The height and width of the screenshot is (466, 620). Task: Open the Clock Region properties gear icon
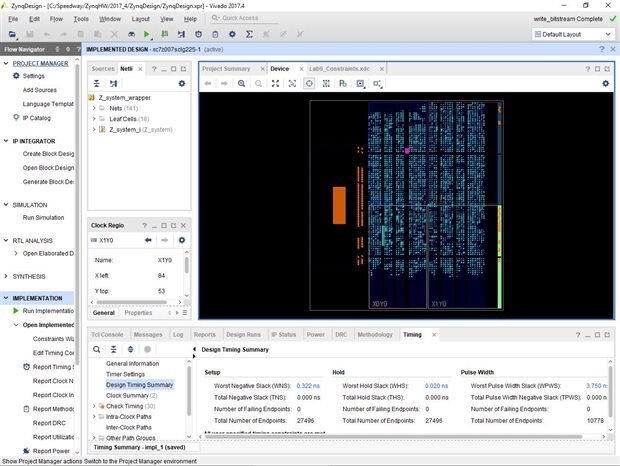tap(181, 240)
